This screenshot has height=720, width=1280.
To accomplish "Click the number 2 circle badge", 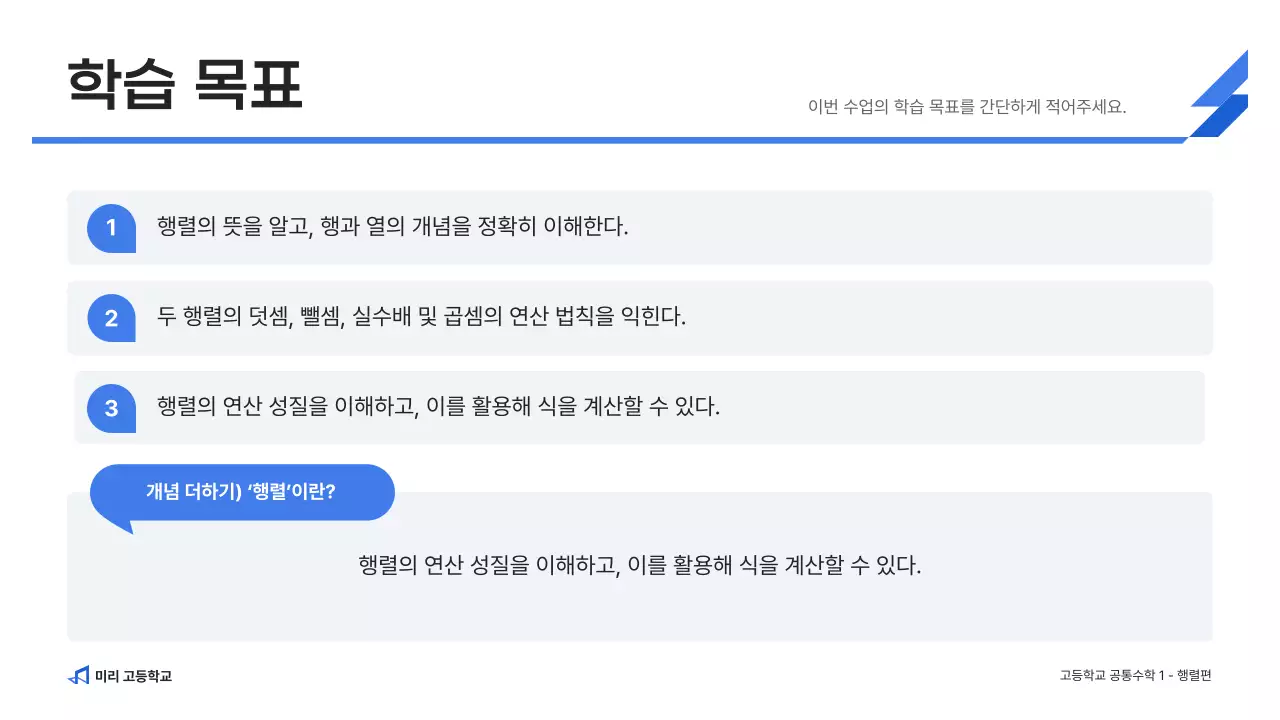I will pos(110,317).
